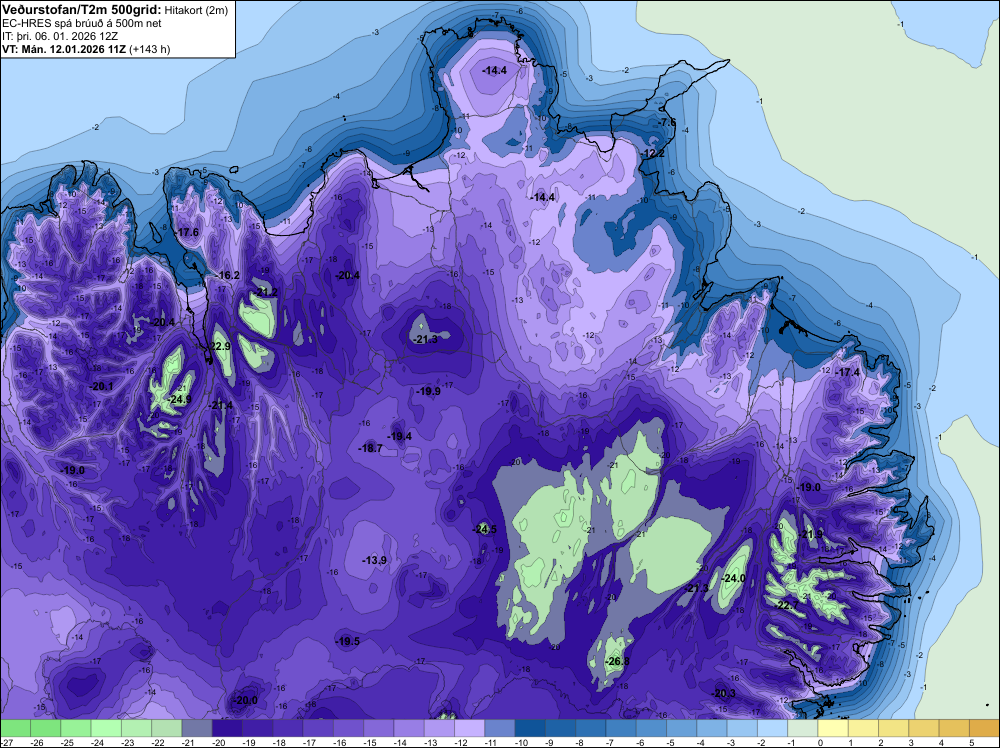Click the orange legend swatch labeled 5
Viewport: 1000px width, 748px height.
tap(985, 728)
